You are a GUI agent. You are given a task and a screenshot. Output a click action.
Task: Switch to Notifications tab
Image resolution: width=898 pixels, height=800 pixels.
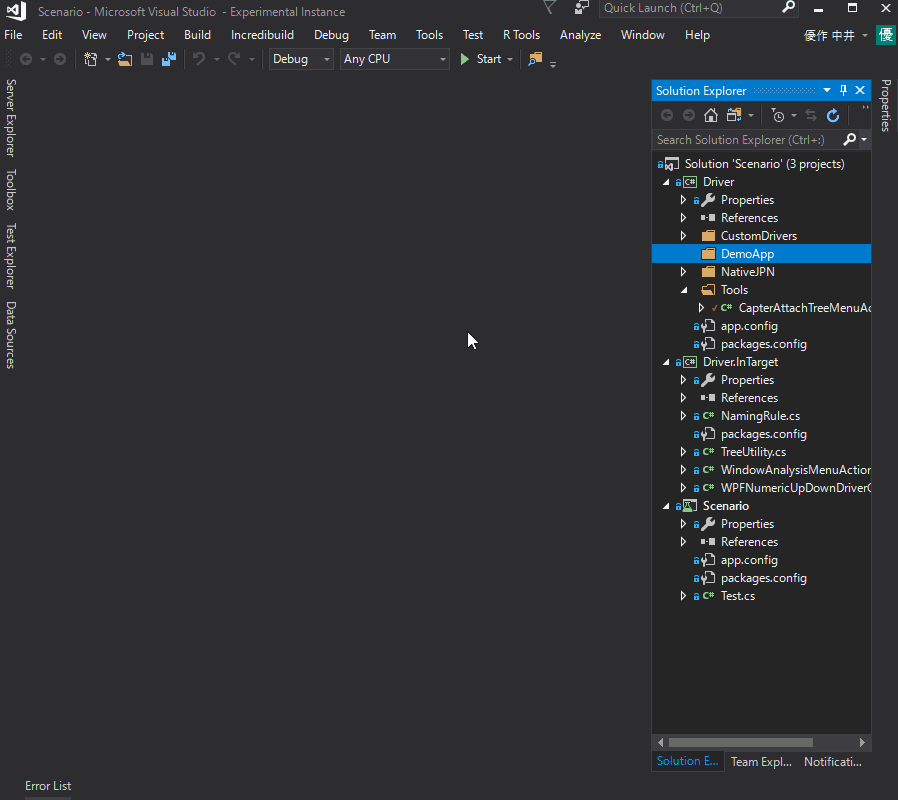pos(833,762)
